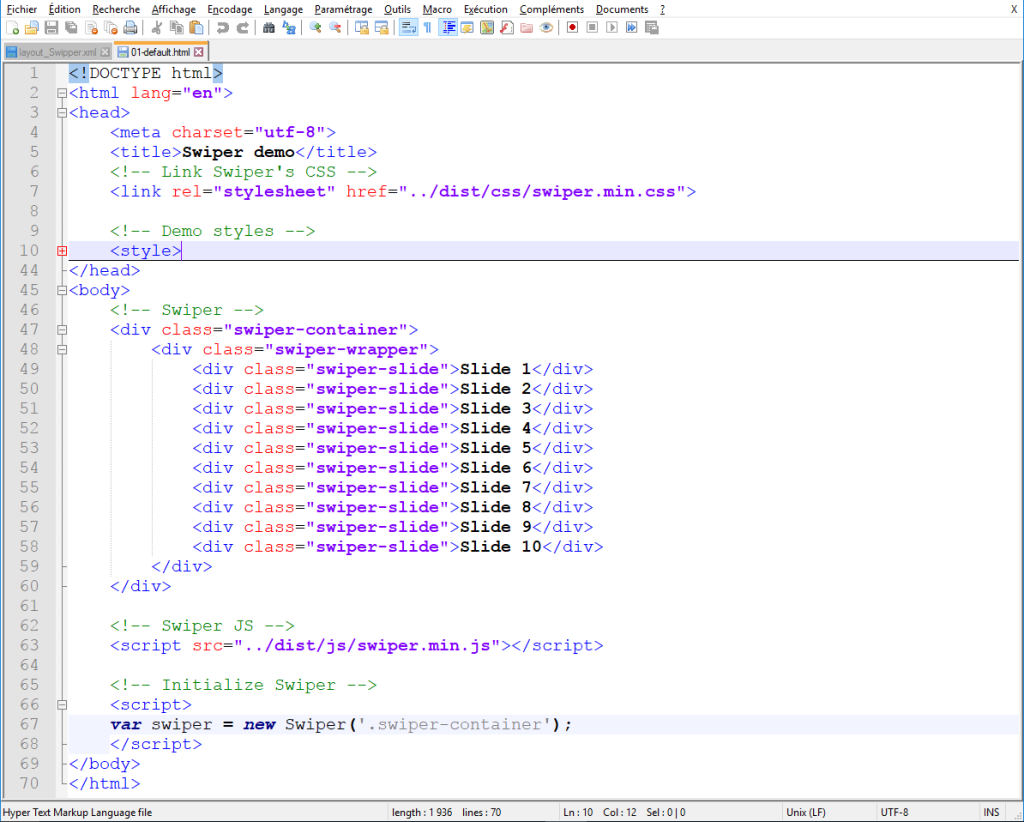Viewport: 1024px width, 822px height.
Task: Click line number 67 in the margin
Action: click(29, 724)
